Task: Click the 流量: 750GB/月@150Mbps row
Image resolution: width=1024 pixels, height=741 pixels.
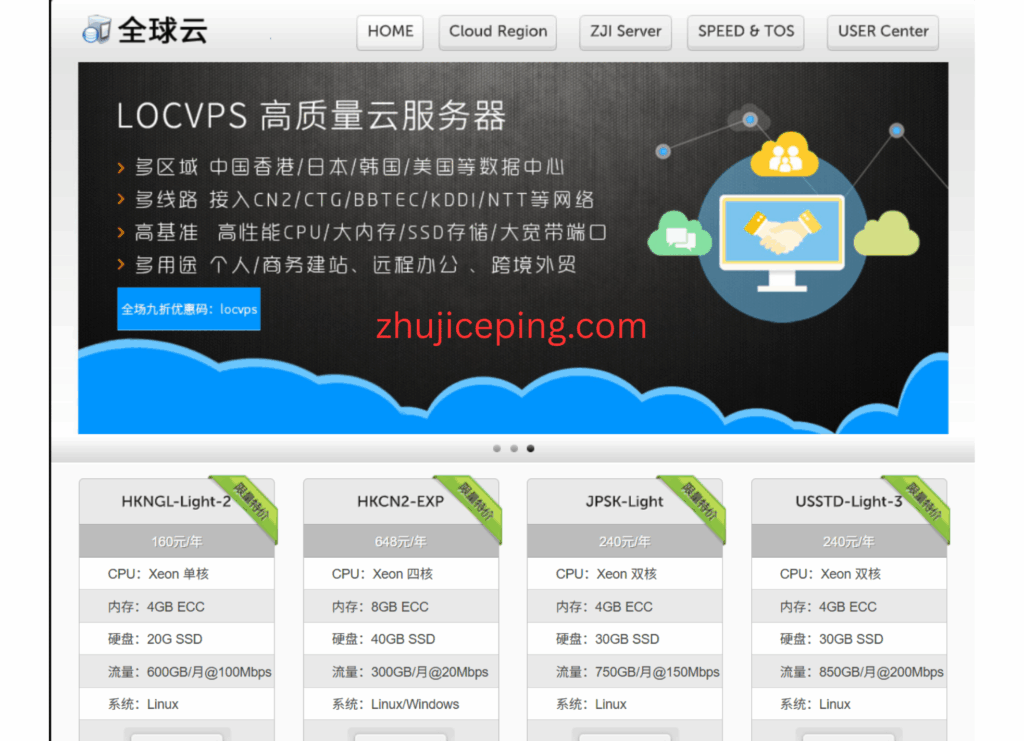Action: (625, 672)
